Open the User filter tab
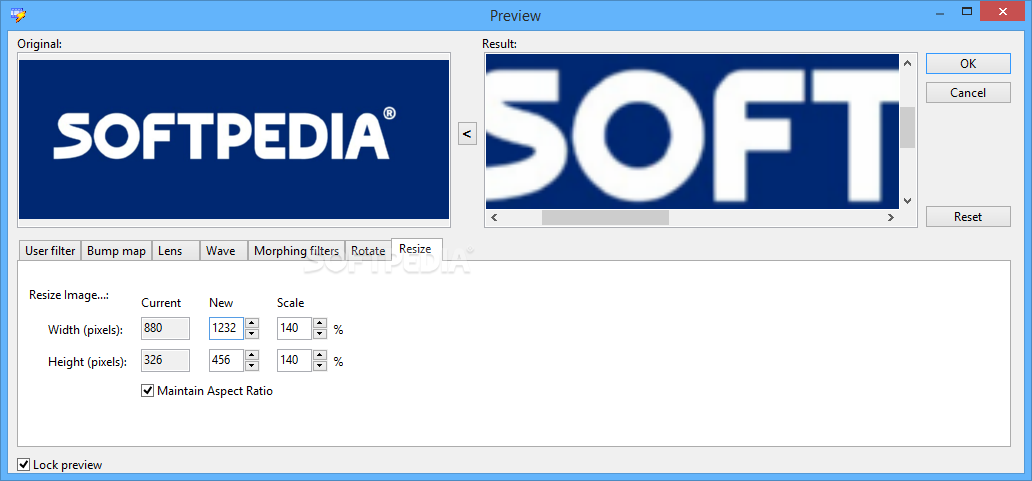The width and height of the screenshot is (1032, 481). 50,251
